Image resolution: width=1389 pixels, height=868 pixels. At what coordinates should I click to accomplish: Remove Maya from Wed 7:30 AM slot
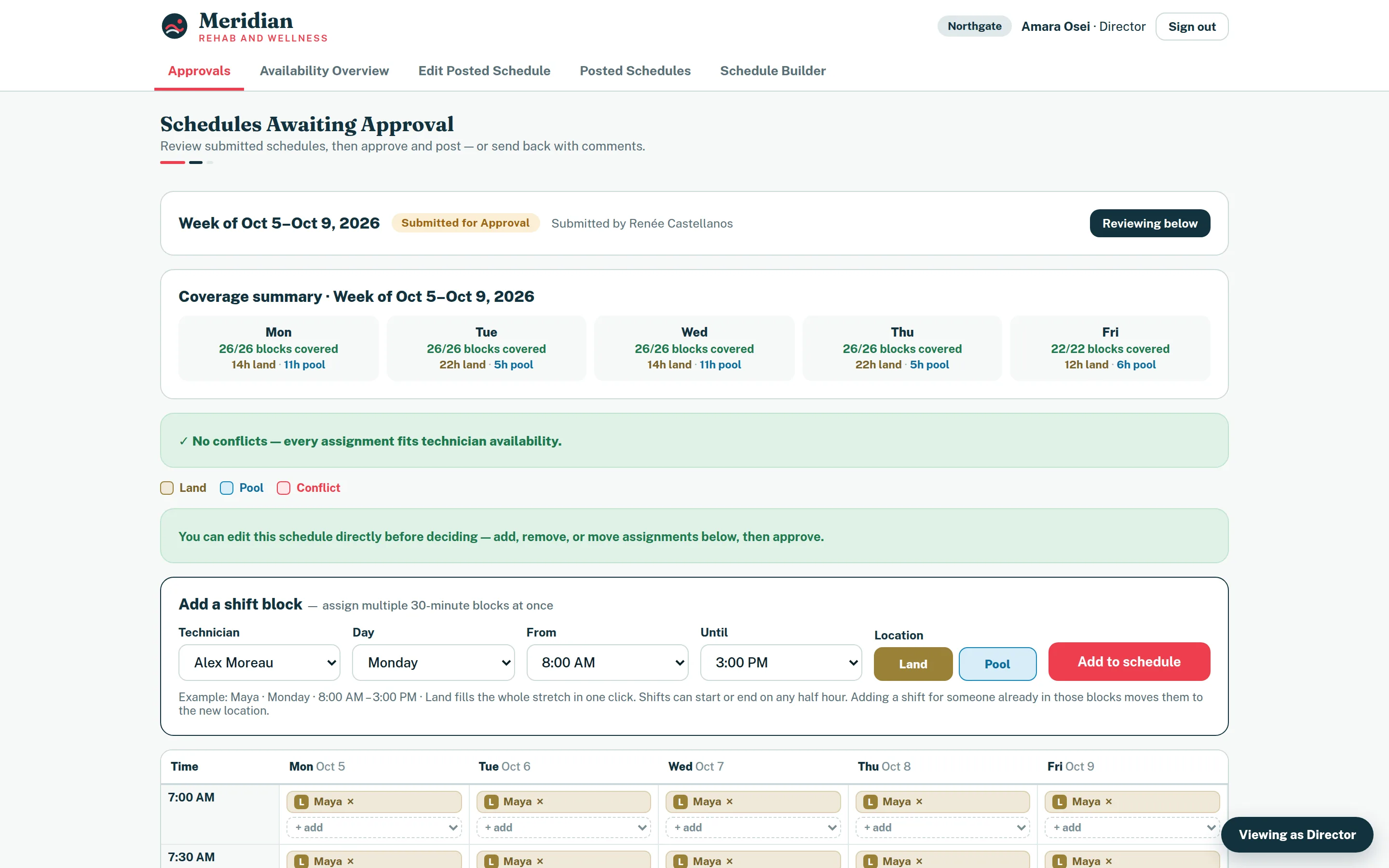point(729,861)
